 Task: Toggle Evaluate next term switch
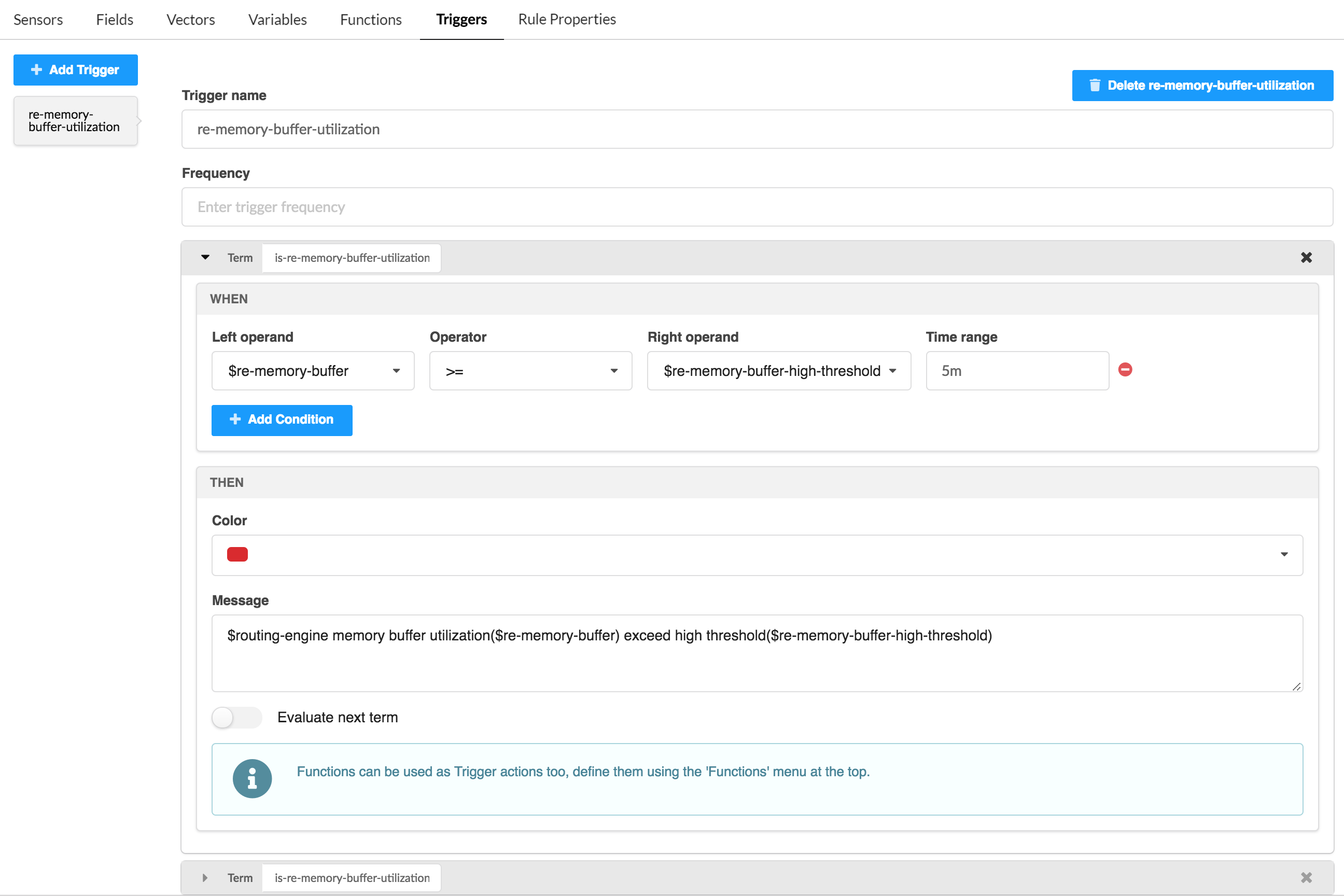(236, 717)
